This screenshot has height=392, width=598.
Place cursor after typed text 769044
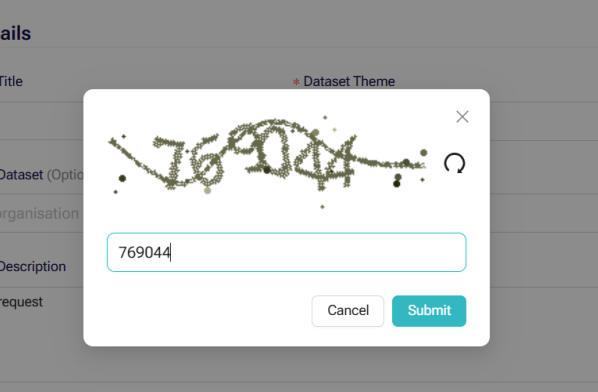[x=171, y=252]
